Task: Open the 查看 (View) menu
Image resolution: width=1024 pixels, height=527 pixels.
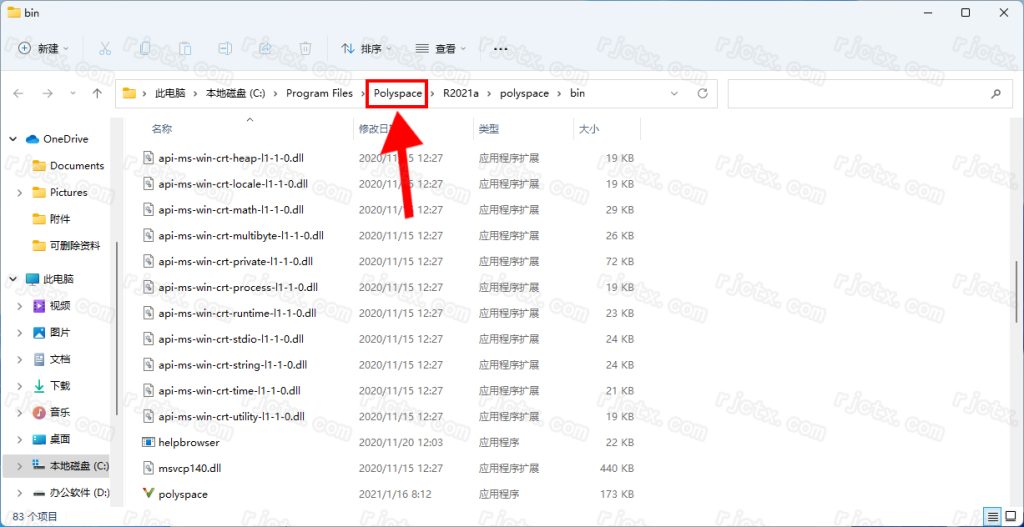Action: pyautogui.click(x=440, y=48)
